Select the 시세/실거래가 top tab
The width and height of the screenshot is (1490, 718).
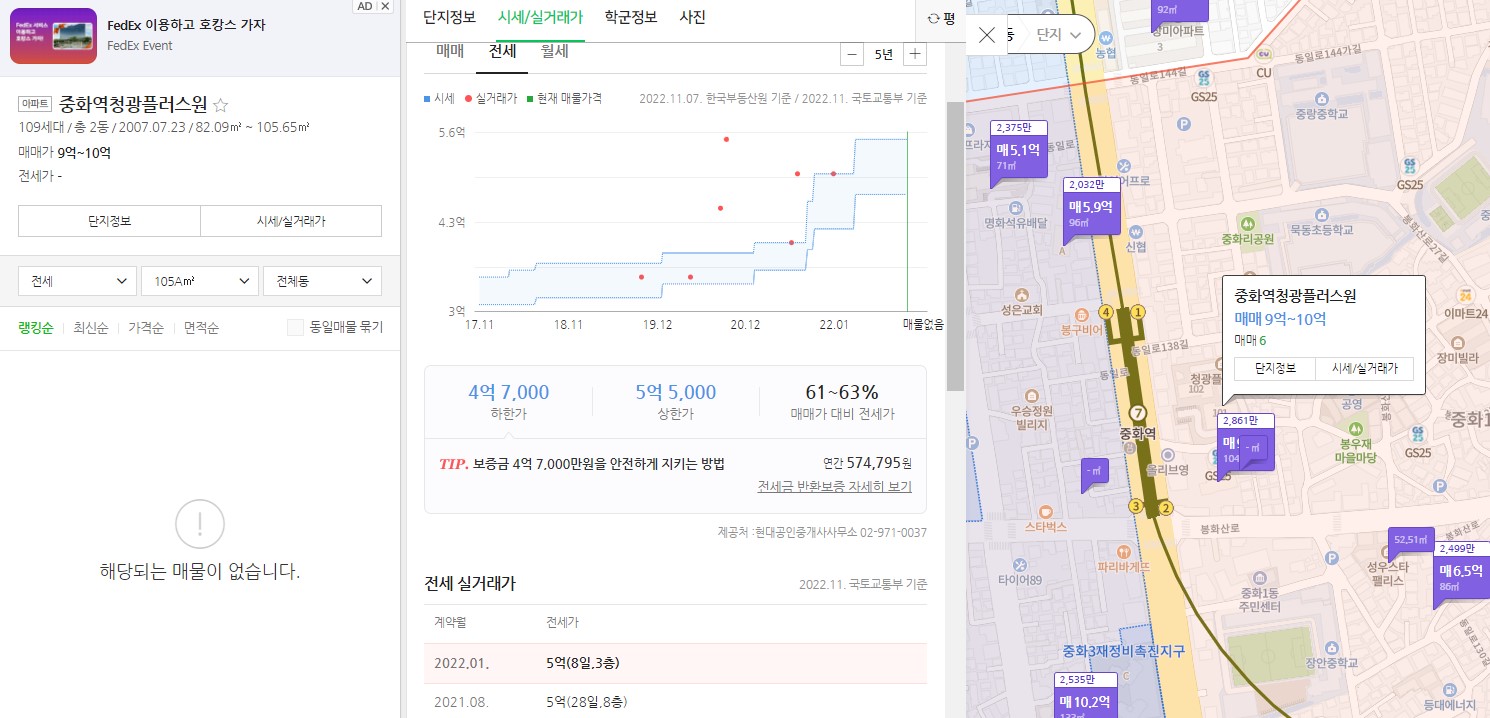540,17
